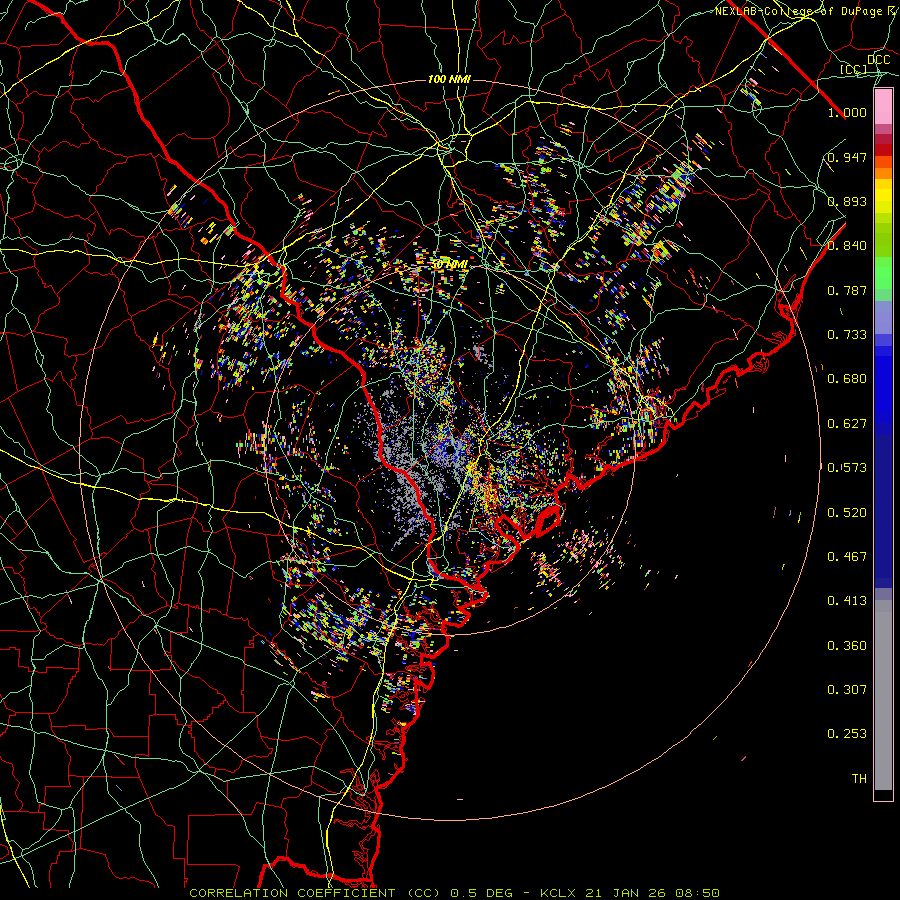Image resolution: width=900 pixels, height=900 pixels.
Task: Click the CORRELATION COEFFICIENT (CC) caption text
Action: click(315, 893)
